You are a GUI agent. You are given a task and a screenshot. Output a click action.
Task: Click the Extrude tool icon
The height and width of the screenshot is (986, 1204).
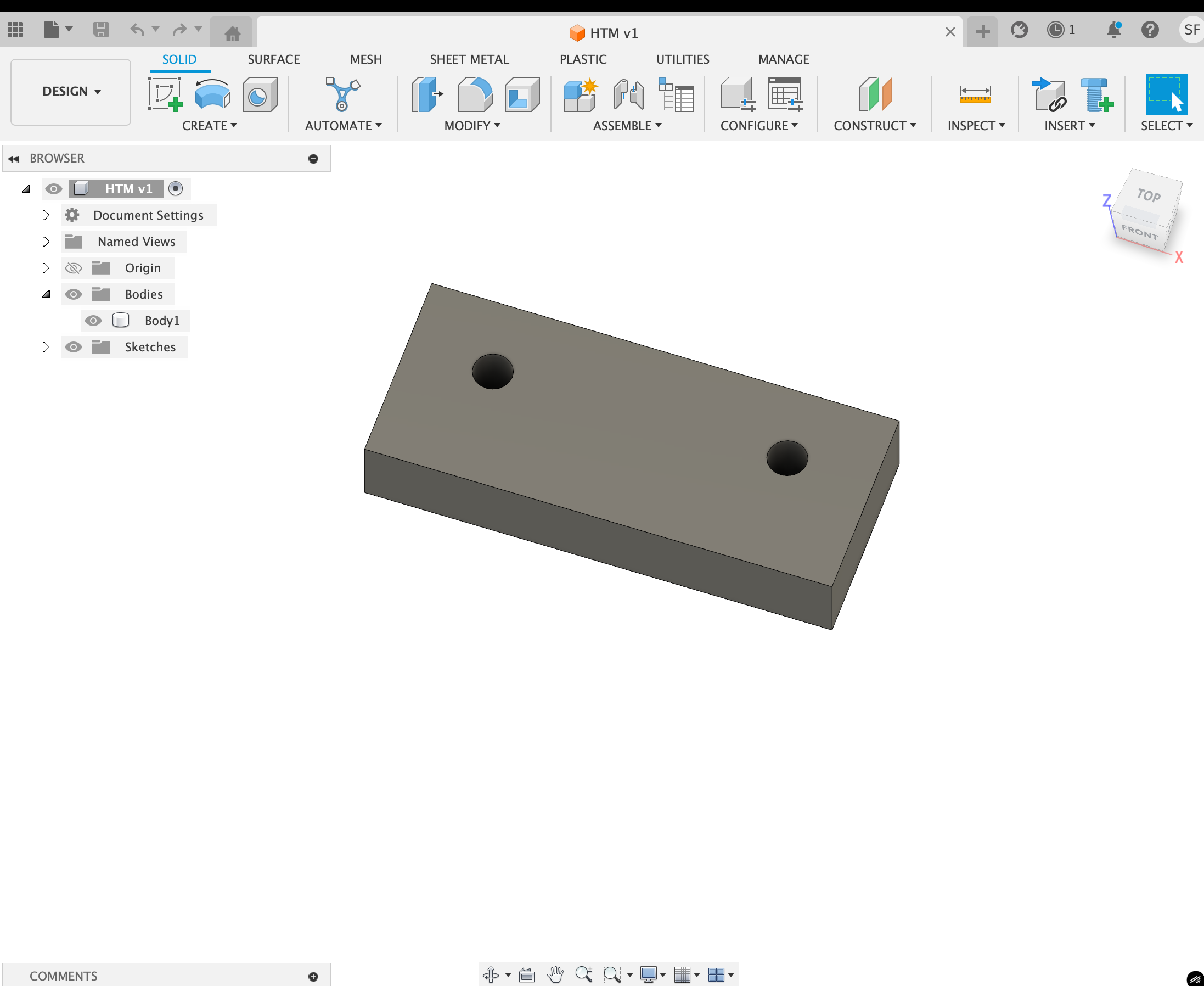tap(212, 94)
